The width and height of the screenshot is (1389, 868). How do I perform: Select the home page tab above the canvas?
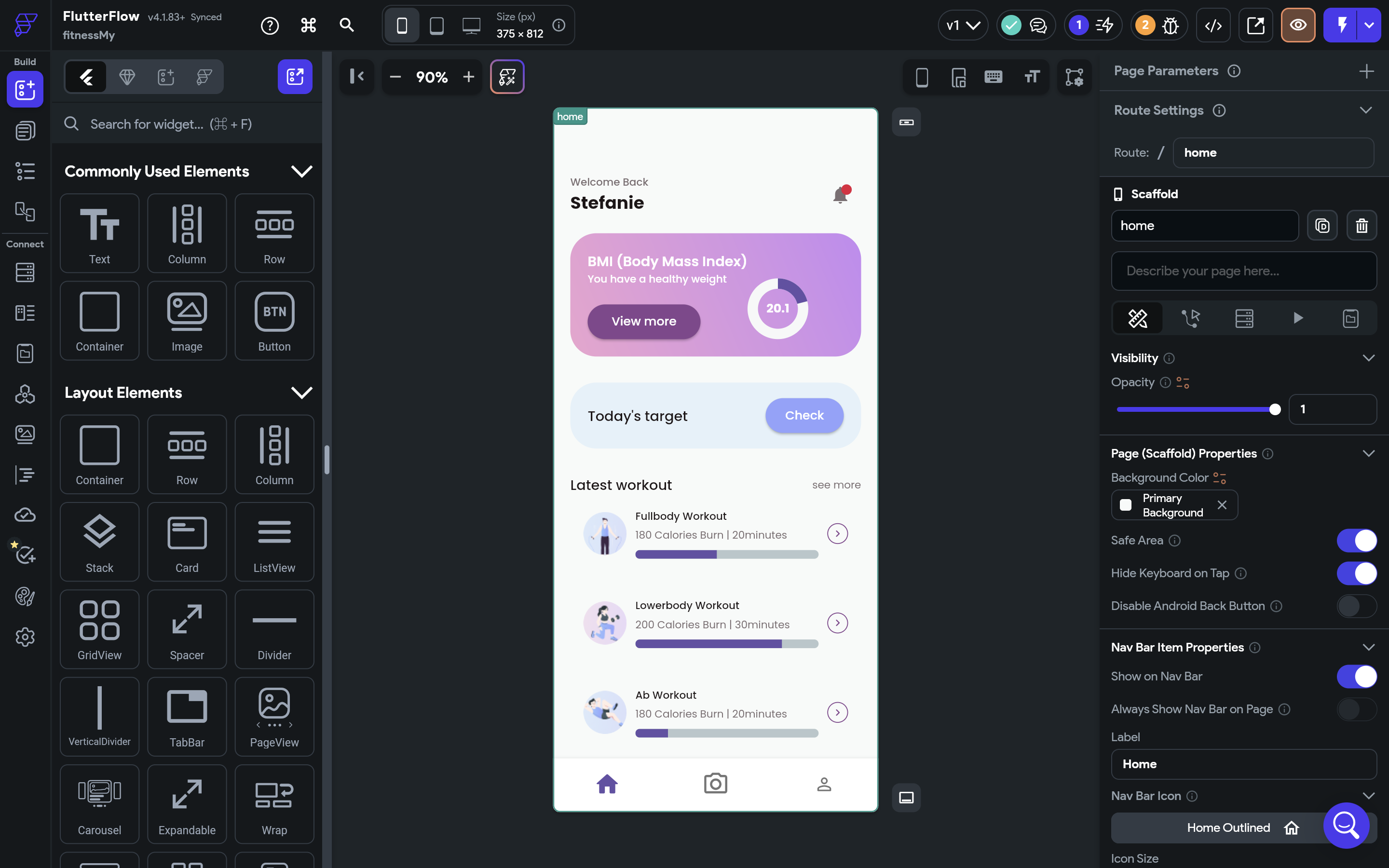point(570,116)
